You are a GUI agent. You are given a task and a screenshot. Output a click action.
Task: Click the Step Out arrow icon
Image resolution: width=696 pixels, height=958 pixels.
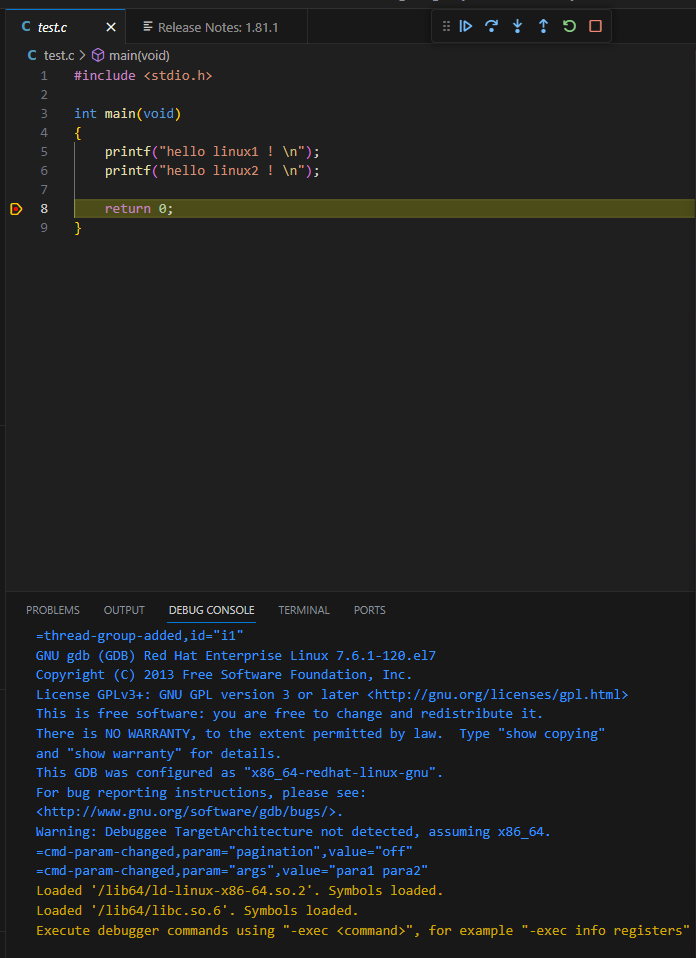coord(543,26)
